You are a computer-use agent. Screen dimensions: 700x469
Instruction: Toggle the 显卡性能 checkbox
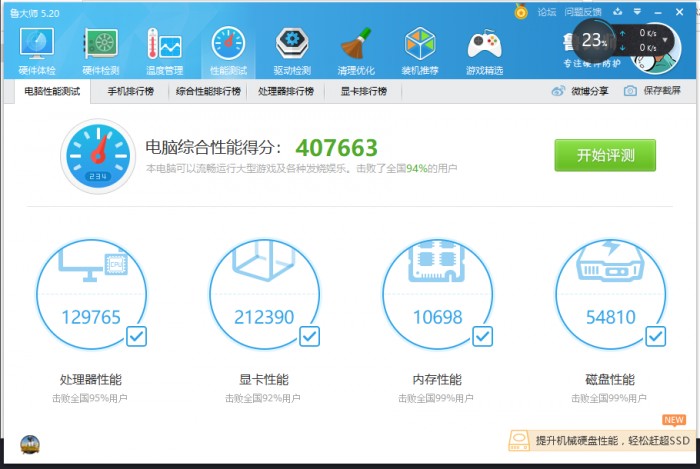pos(309,336)
